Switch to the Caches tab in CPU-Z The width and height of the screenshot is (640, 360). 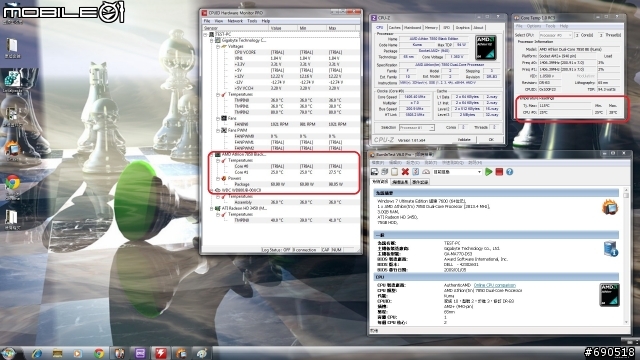[x=394, y=27]
